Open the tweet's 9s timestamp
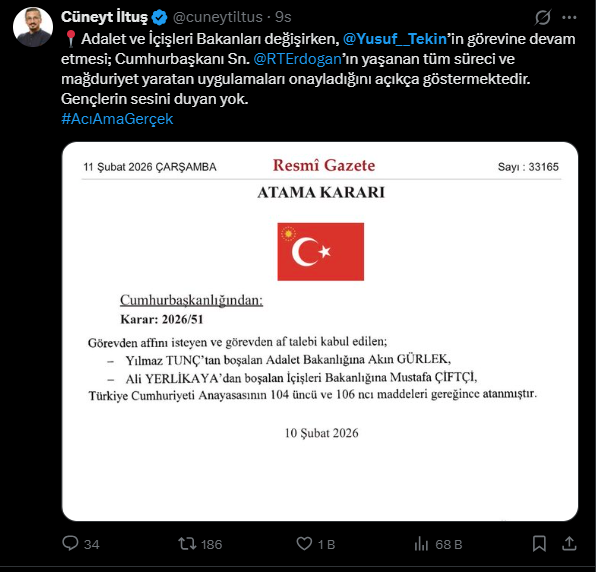Screen dimensions: 596x572 283,17
